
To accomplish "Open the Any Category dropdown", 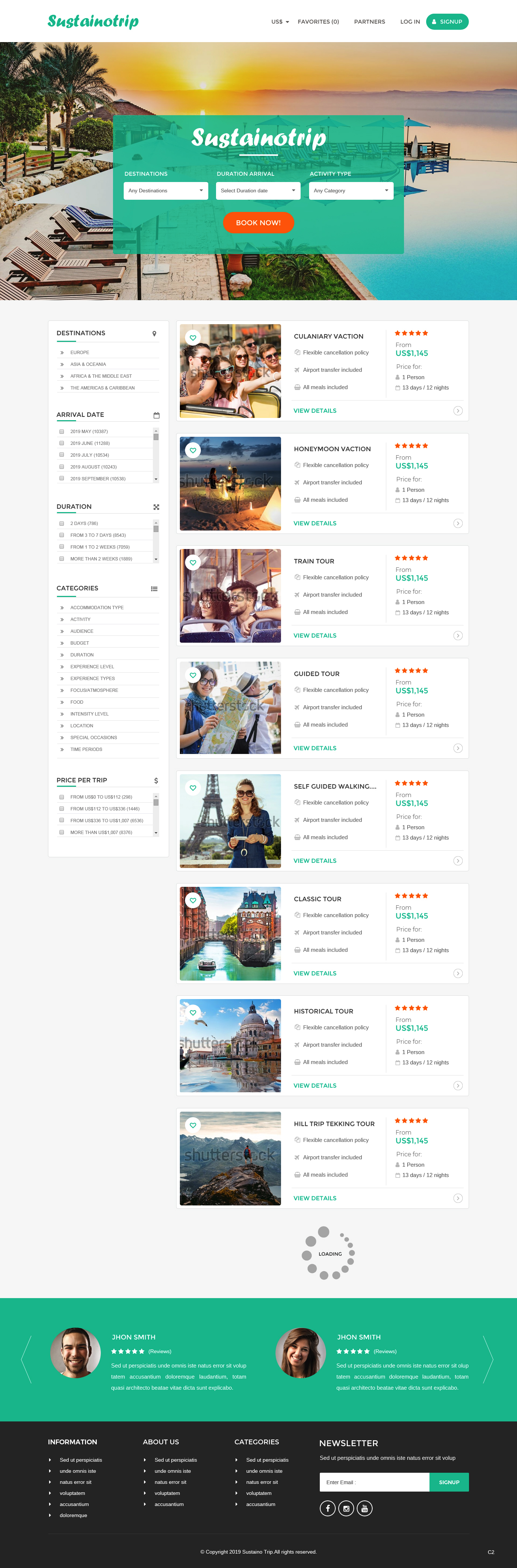I will pyautogui.click(x=351, y=191).
